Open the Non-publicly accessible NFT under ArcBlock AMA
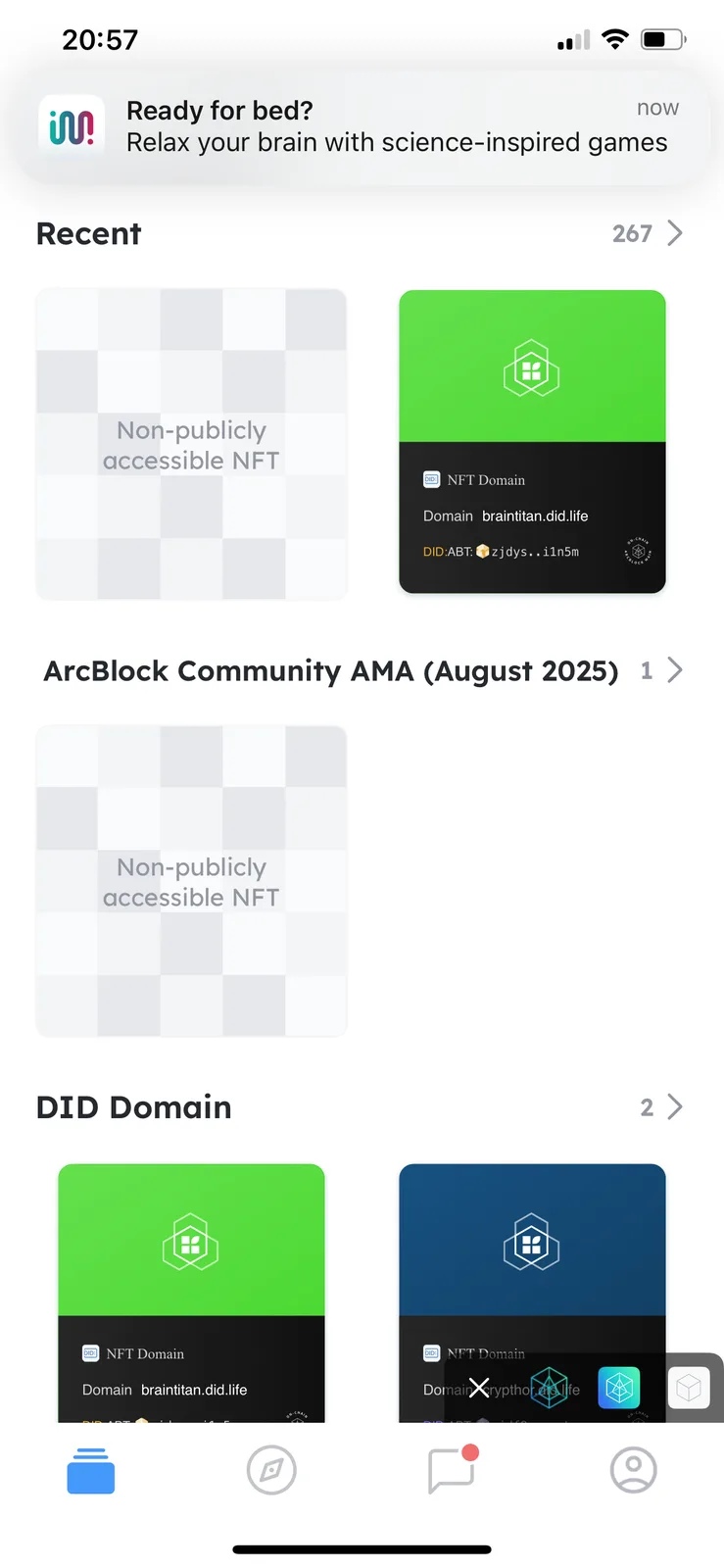Image resolution: width=724 pixels, height=1568 pixels. tap(191, 881)
